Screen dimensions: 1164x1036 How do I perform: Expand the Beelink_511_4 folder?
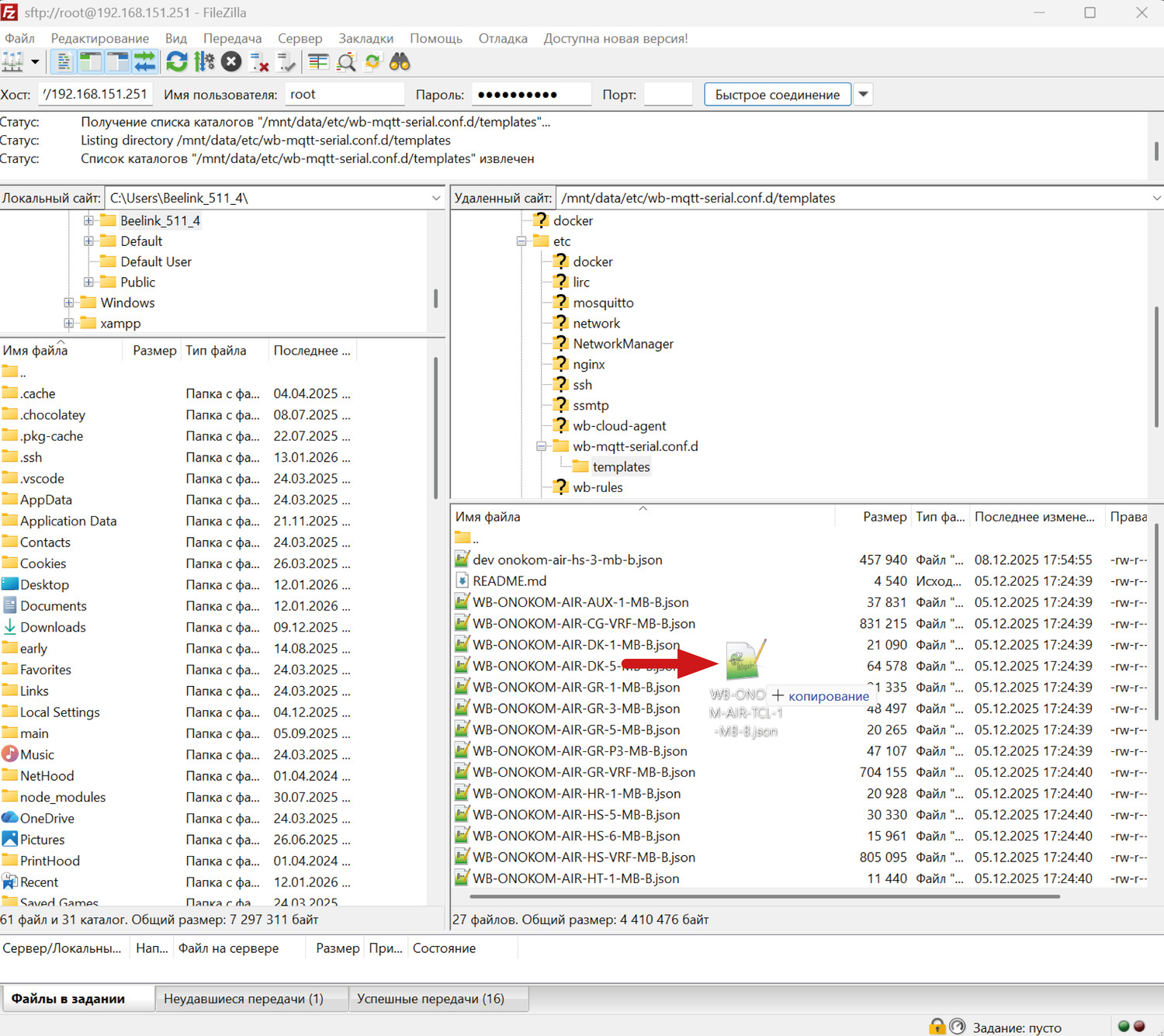point(88,220)
